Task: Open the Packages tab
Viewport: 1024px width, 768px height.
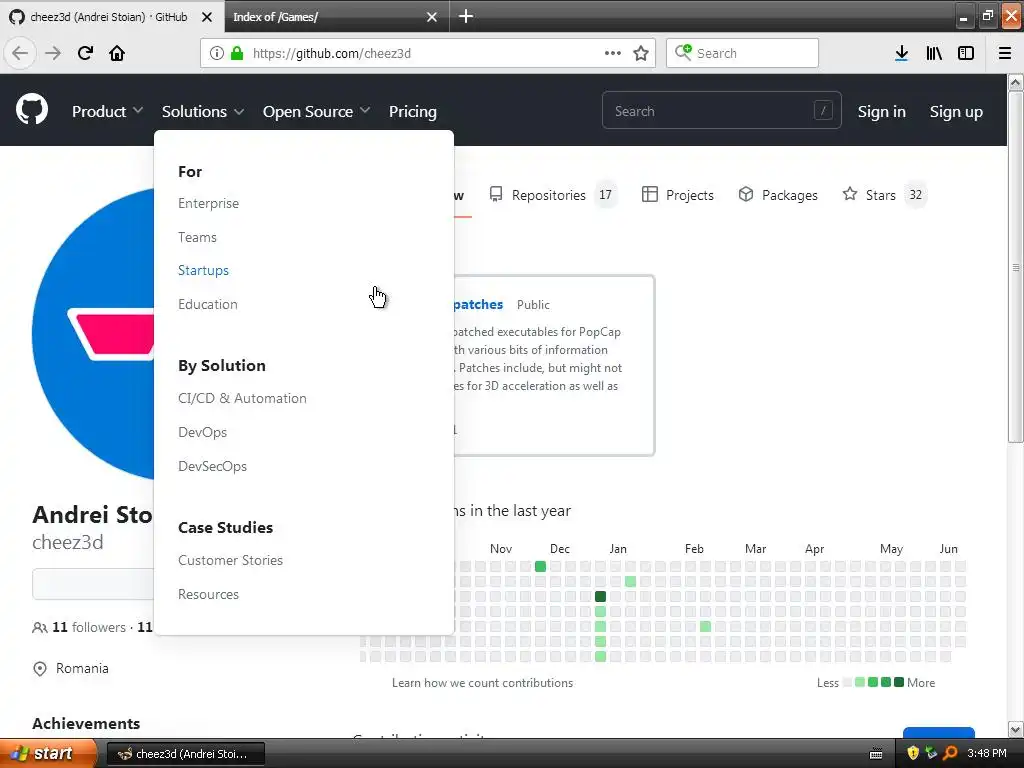Action: pos(778,195)
